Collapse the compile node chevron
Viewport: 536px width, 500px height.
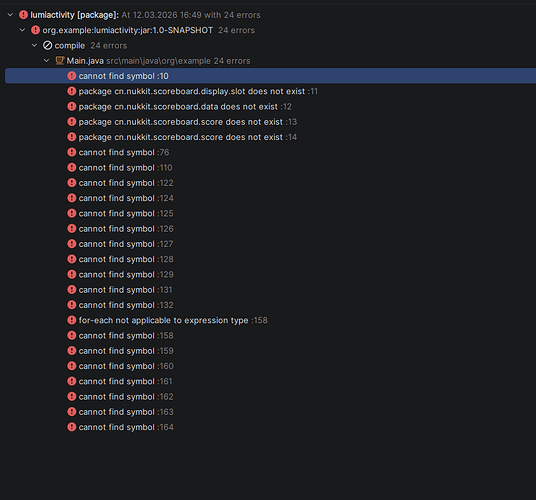tap(35, 45)
